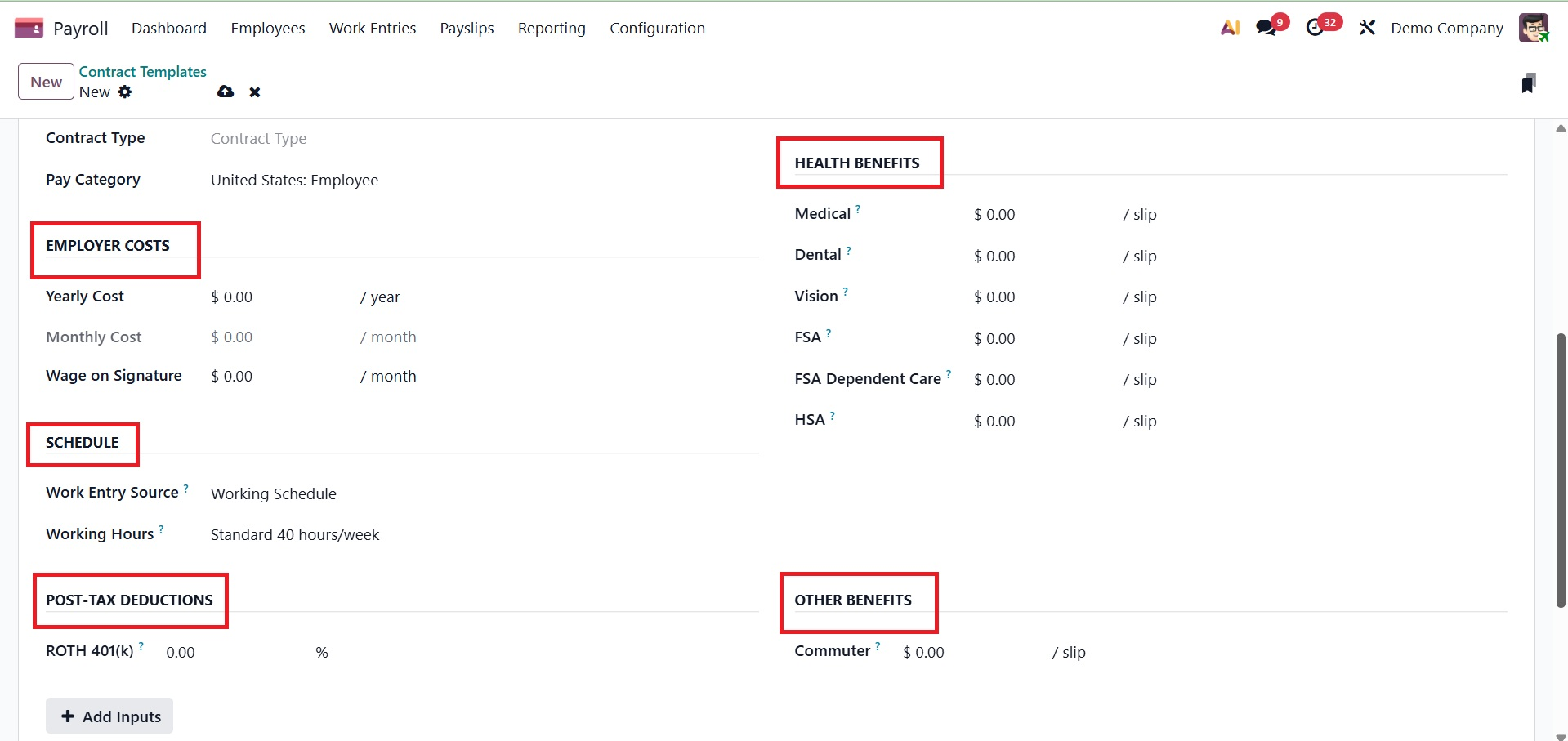Open the AI assistant icon
Image resolution: width=1568 pixels, height=741 pixels.
[x=1230, y=28]
